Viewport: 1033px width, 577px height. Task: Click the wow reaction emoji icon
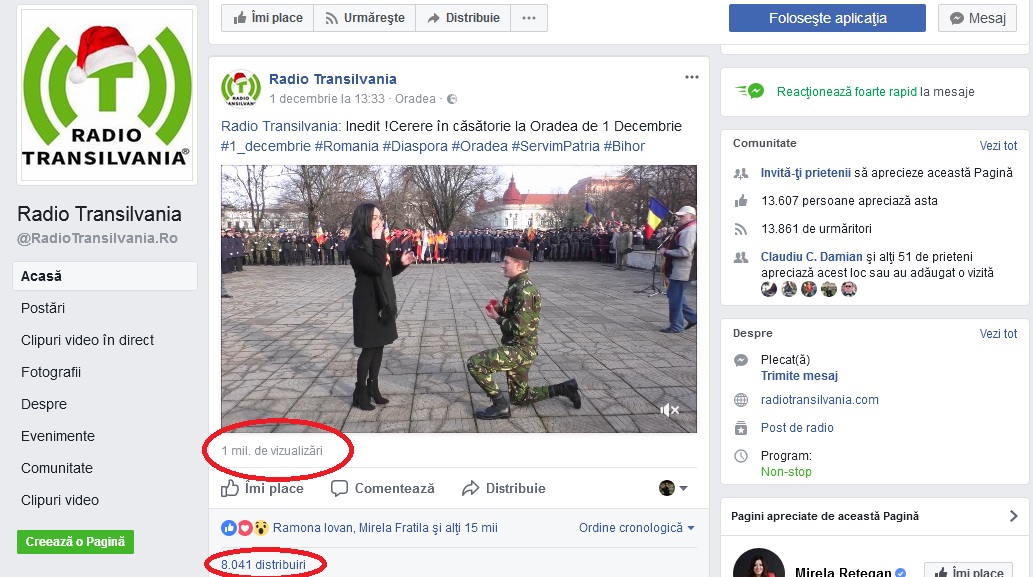(x=262, y=528)
